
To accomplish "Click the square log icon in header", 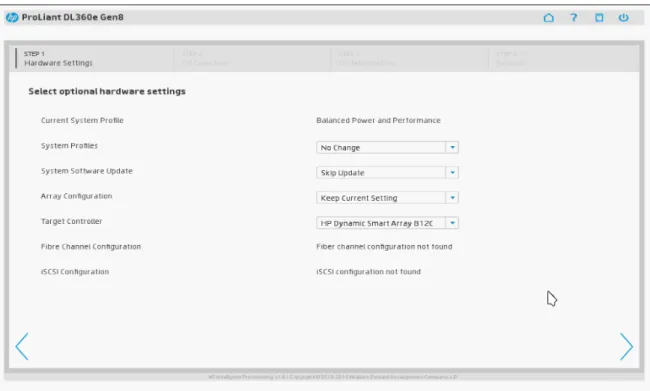I will pyautogui.click(x=599, y=17).
